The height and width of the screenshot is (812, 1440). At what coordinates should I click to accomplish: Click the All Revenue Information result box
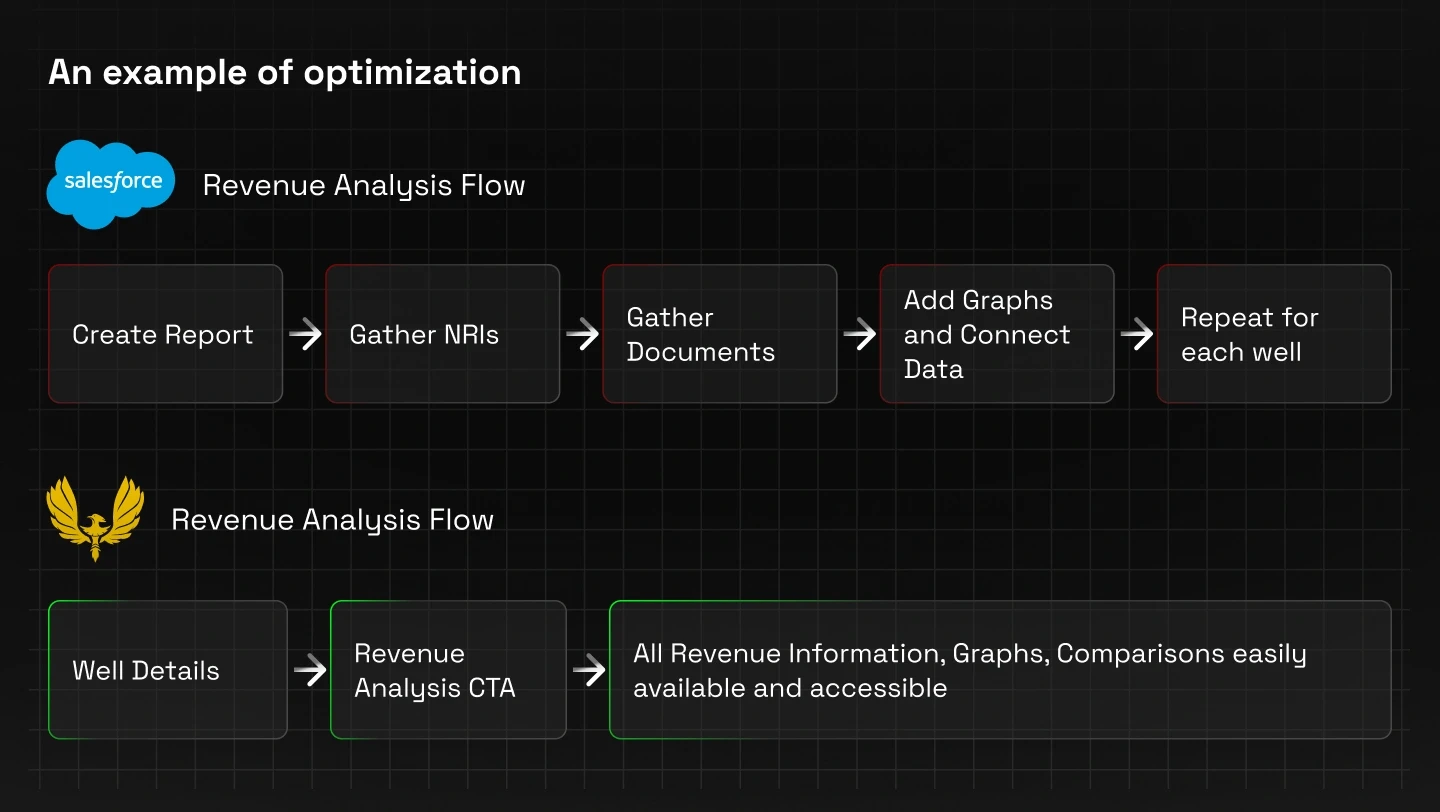click(1000, 670)
